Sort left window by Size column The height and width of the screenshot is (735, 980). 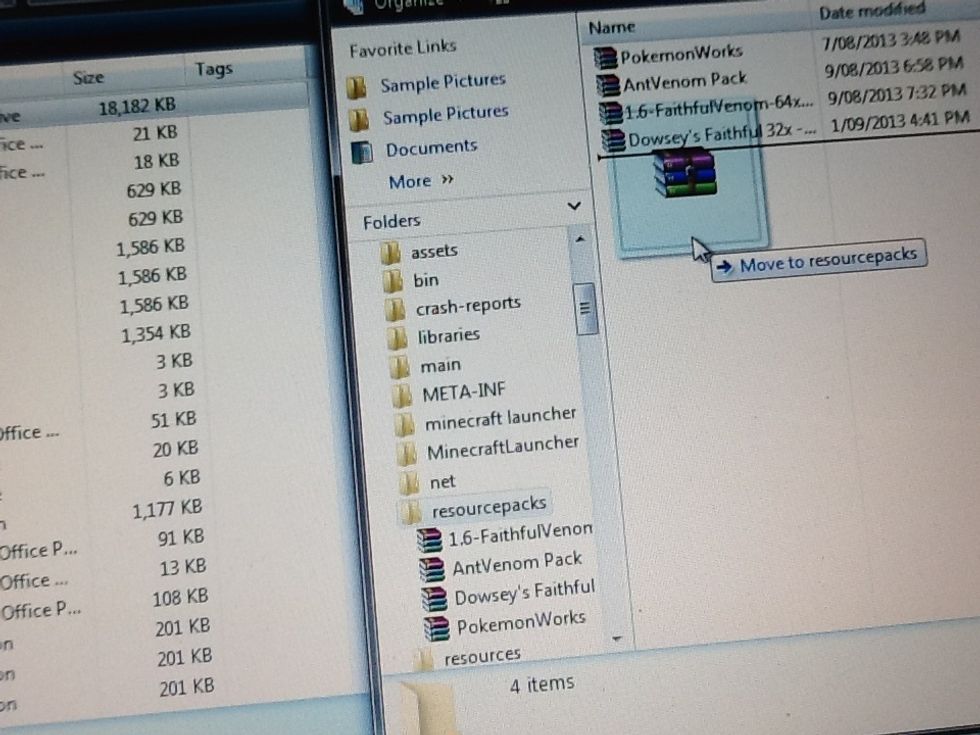coord(88,78)
